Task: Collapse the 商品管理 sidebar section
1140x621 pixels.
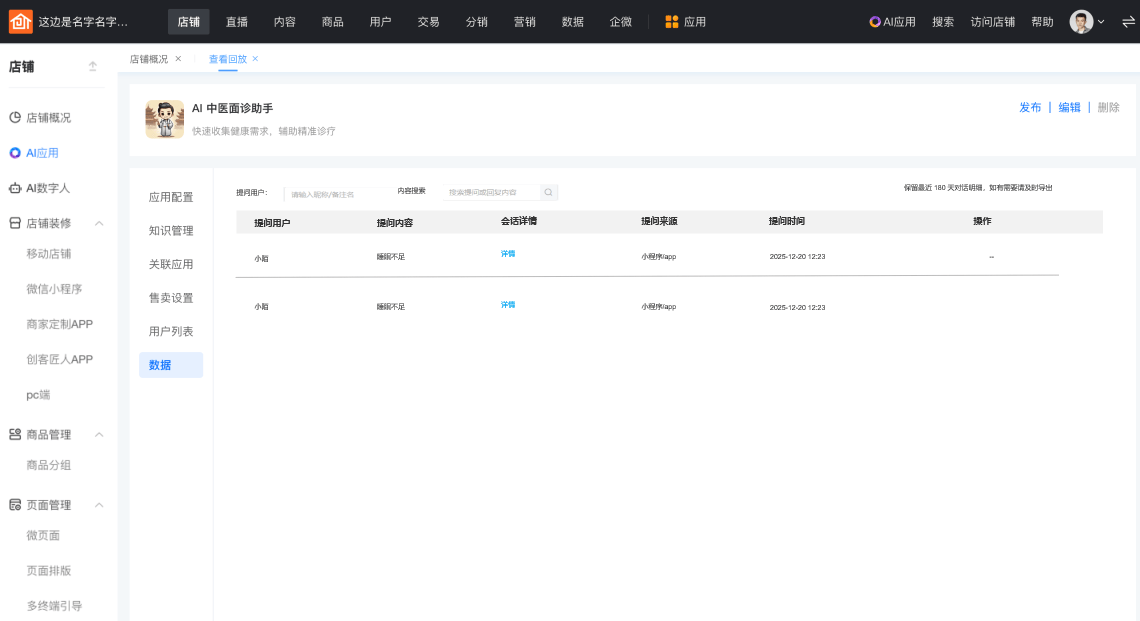Action: 99,435
